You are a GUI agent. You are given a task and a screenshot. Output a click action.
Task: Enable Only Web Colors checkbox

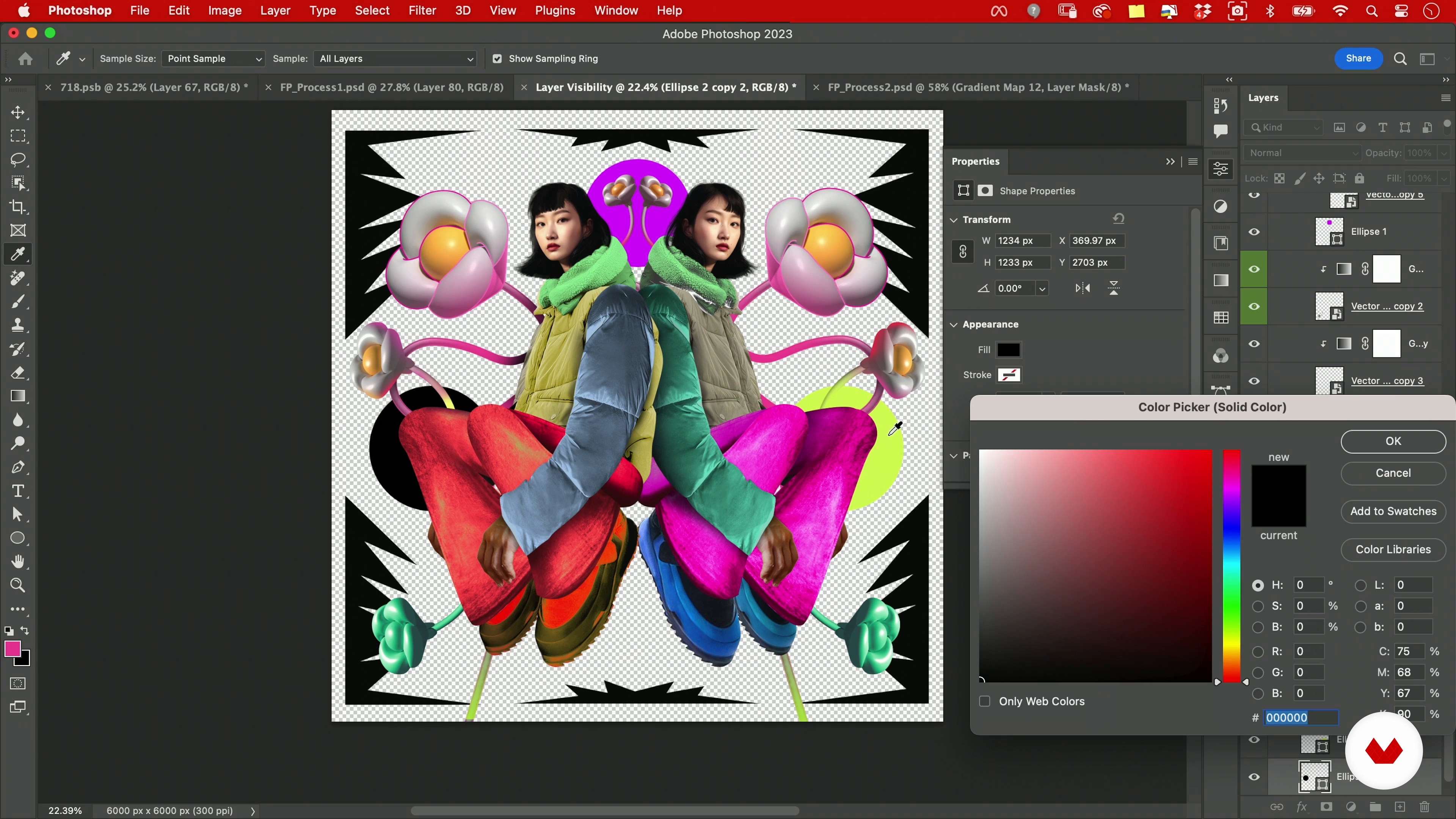pos(985,701)
